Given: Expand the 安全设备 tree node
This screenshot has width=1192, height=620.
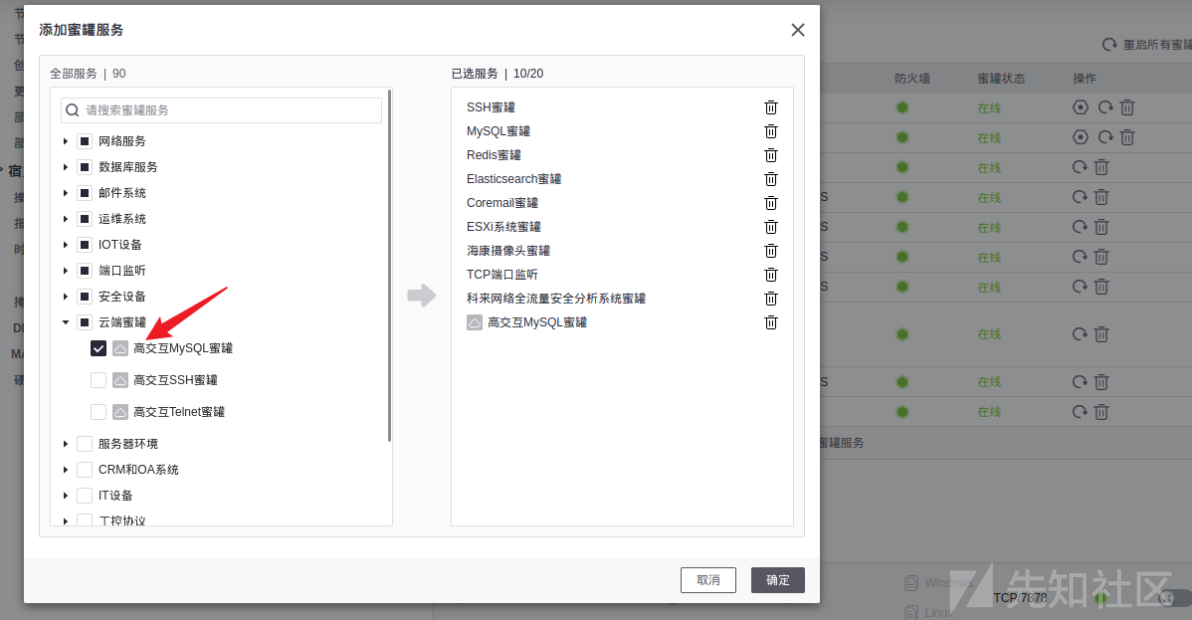Looking at the screenshot, I should pyautogui.click(x=65, y=296).
